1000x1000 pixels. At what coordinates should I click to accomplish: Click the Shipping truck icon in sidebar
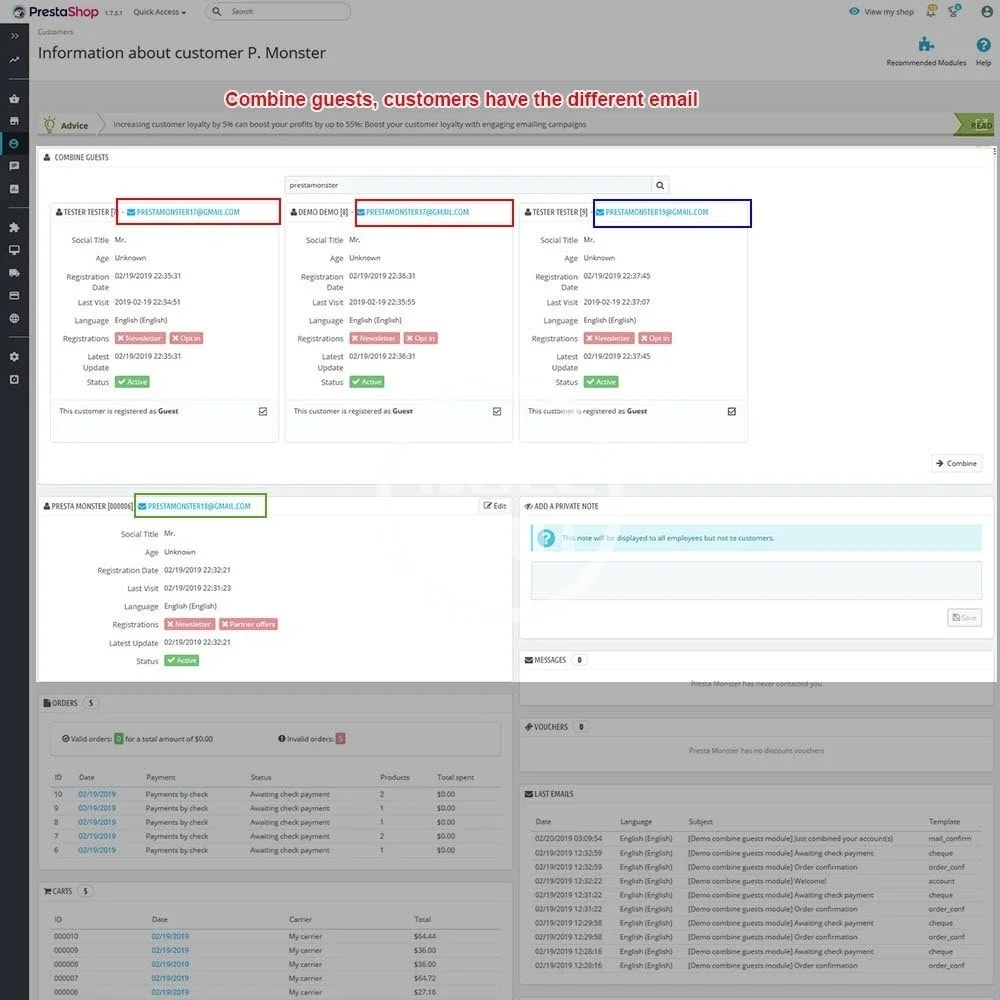click(14, 272)
